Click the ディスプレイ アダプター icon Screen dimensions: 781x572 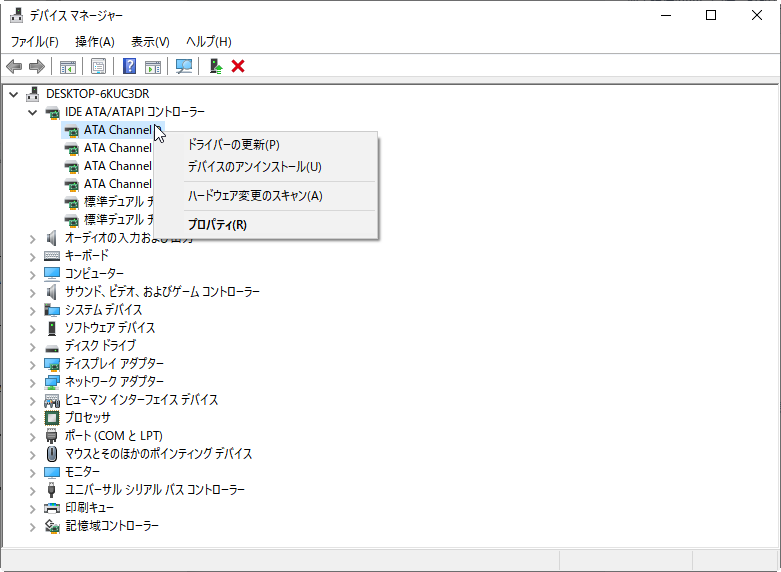[52, 364]
